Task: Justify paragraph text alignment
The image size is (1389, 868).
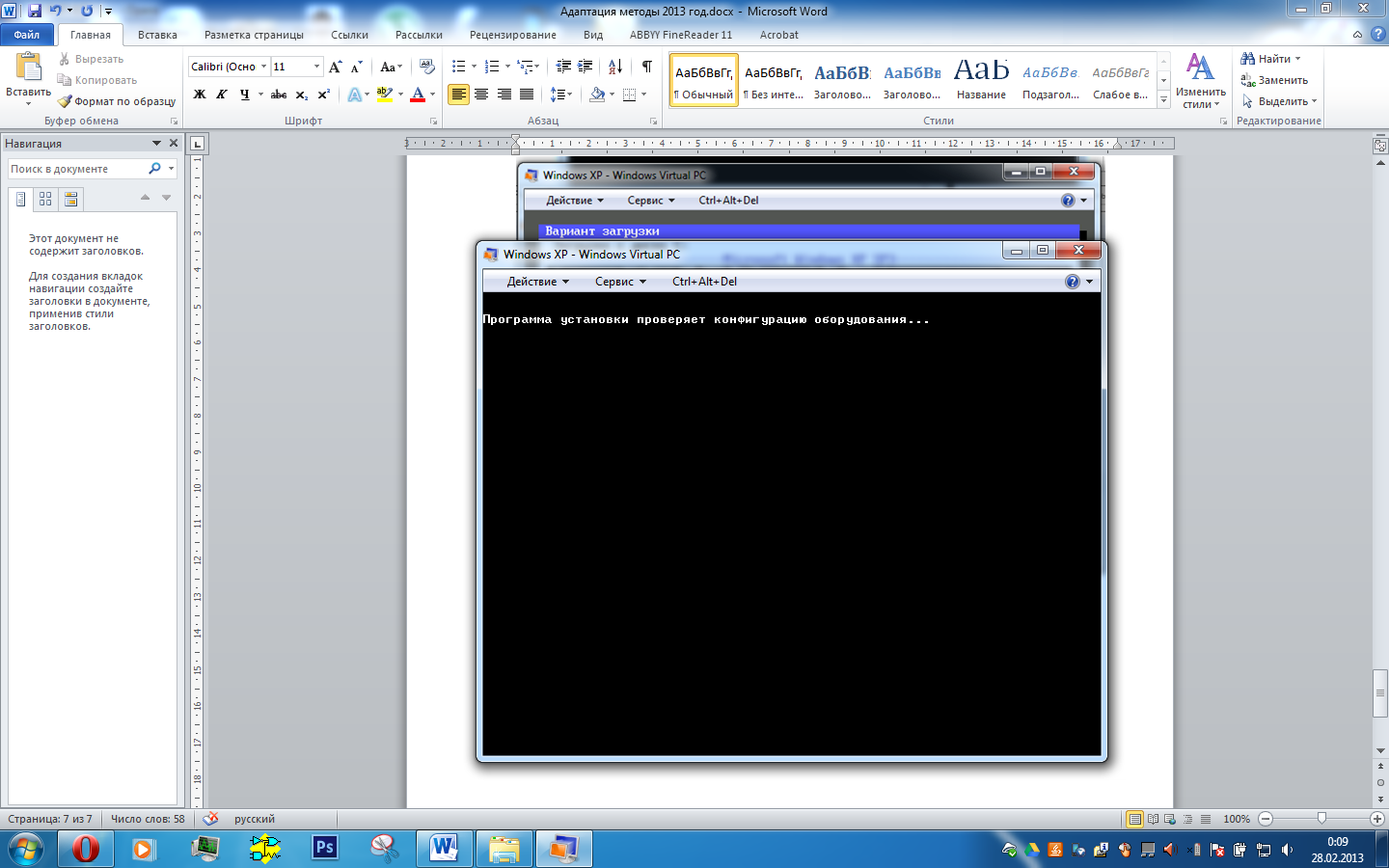Action: click(527, 95)
